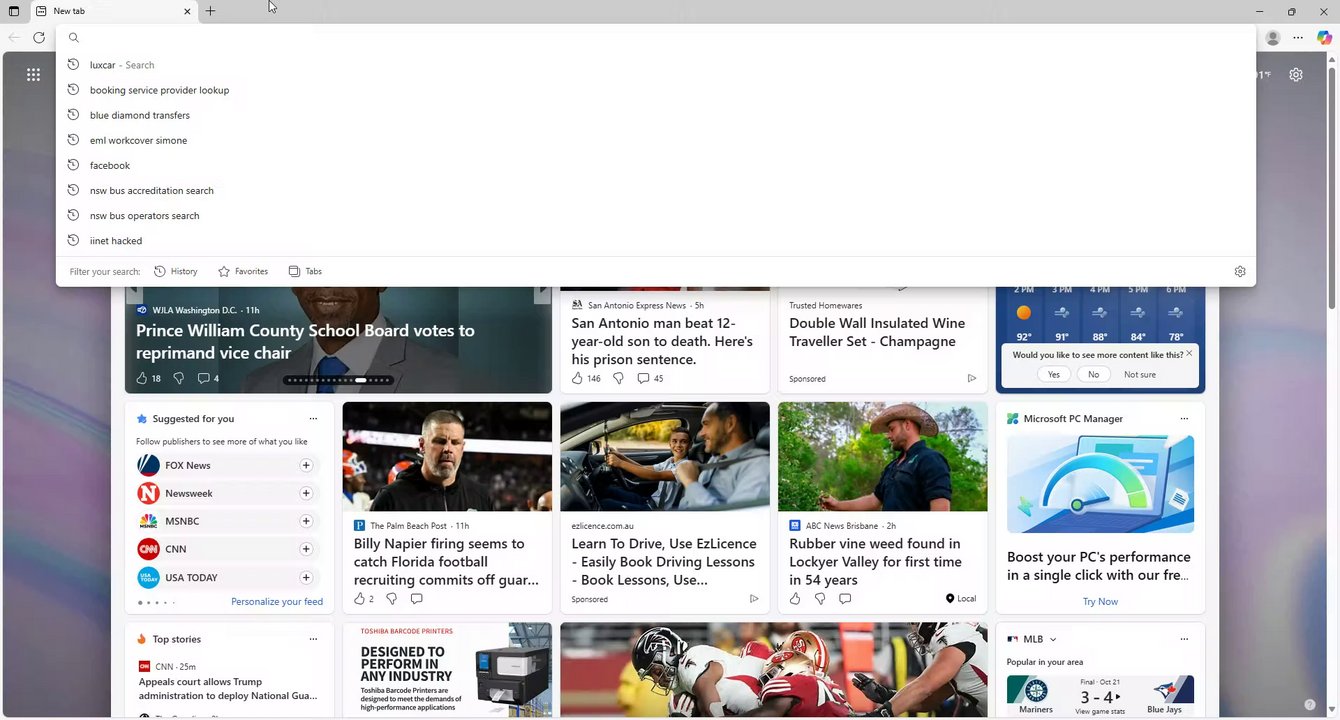Screen dimensions: 1340x720
Task: Open the browser Settings and more menu
Action: coord(1298,37)
